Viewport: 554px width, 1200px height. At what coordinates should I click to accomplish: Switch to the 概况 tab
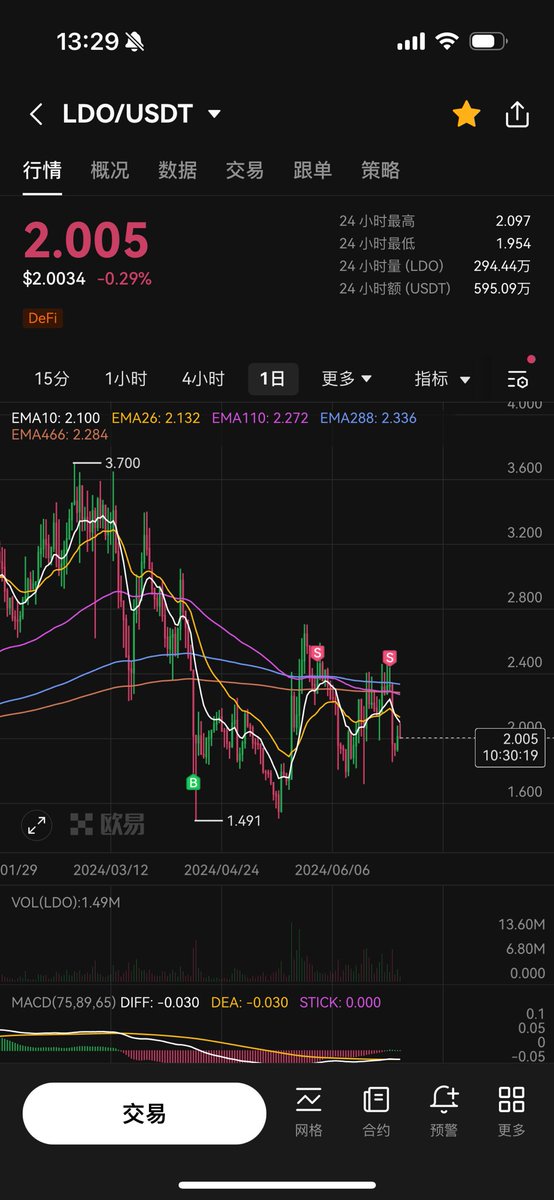pyautogui.click(x=110, y=170)
